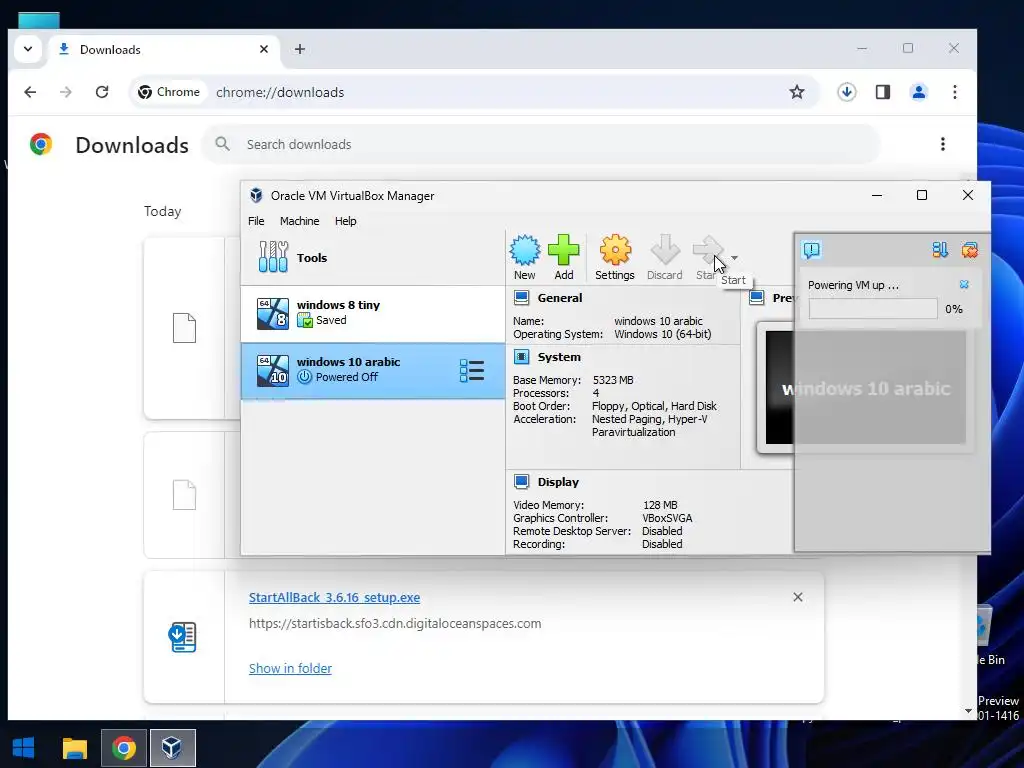1024x768 pixels.
Task: Open Chrome three-dot main menu
Action: [955, 92]
